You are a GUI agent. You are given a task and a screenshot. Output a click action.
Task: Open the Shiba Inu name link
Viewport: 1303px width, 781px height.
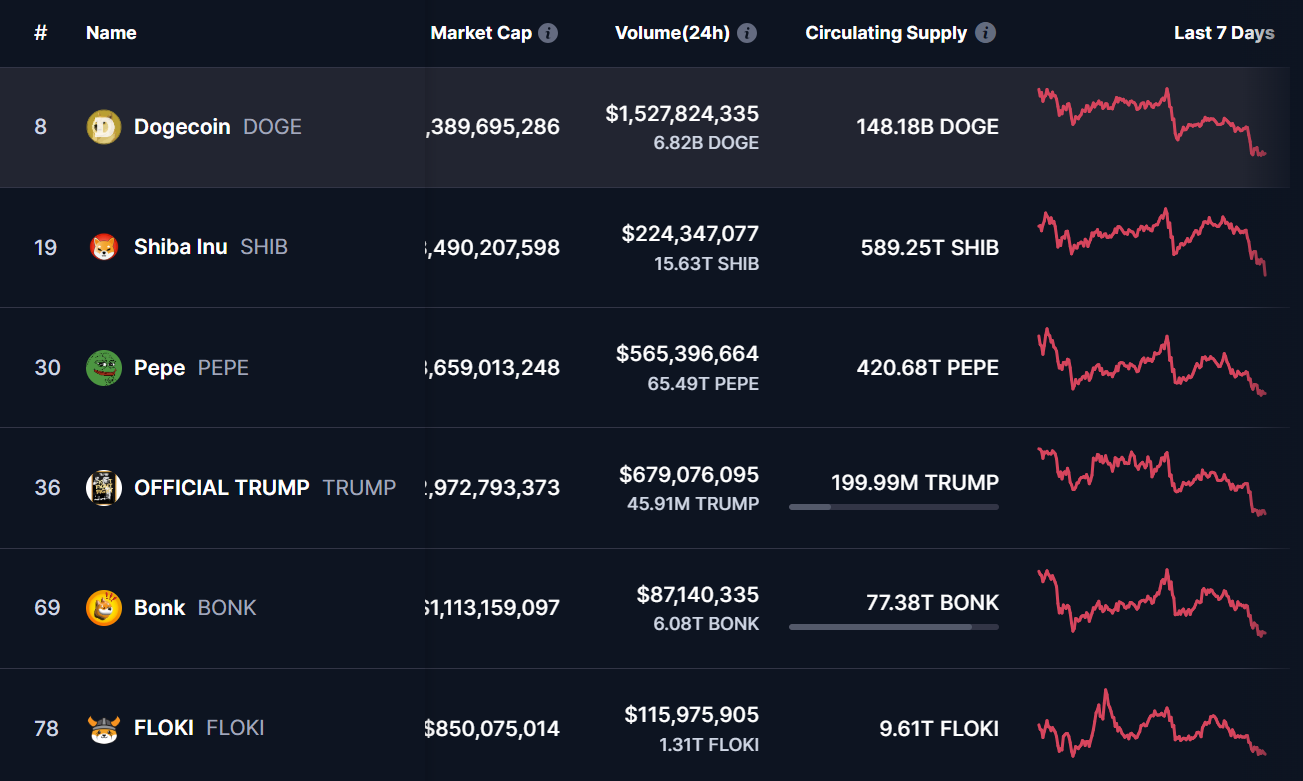pyautogui.click(x=181, y=247)
